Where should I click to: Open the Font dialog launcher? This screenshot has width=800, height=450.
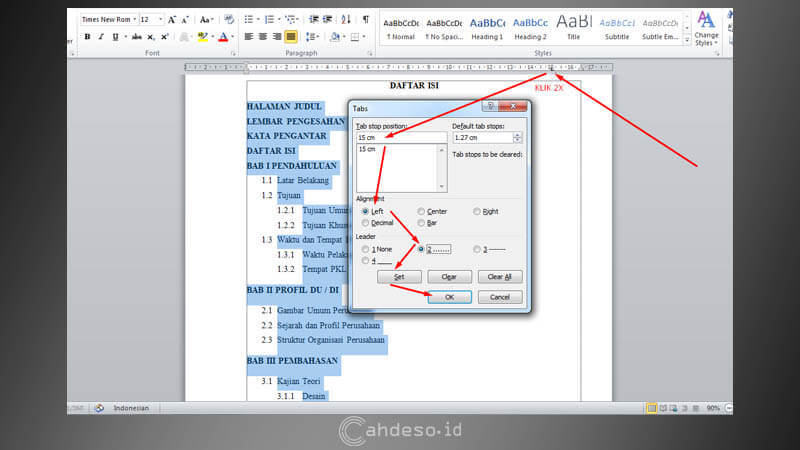233,53
